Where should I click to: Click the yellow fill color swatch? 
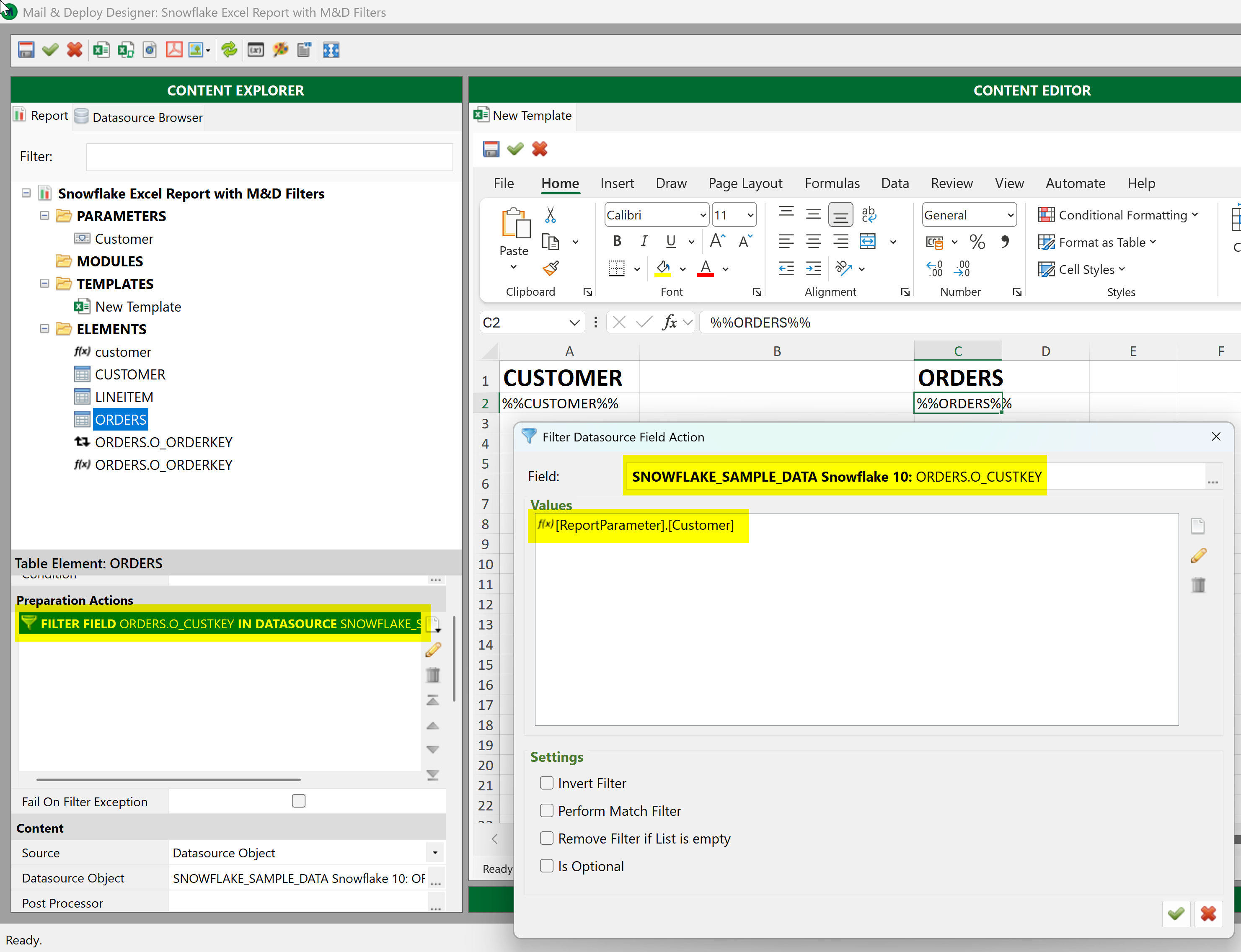pos(663,268)
